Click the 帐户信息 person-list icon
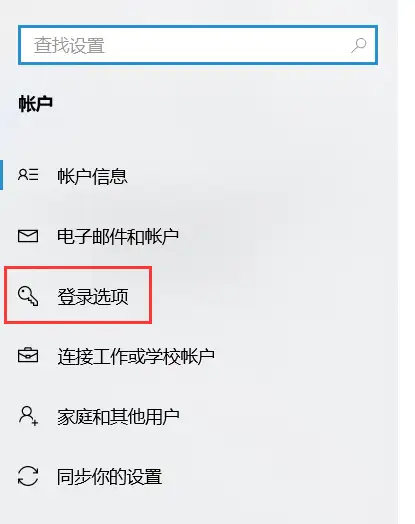The width and height of the screenshot is (415, 524). [x=28, y=175]
